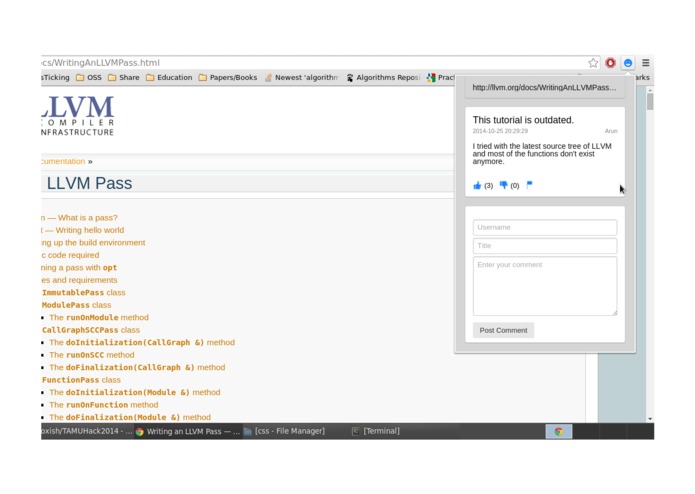Click the comment author name Arun

[611, 131]
